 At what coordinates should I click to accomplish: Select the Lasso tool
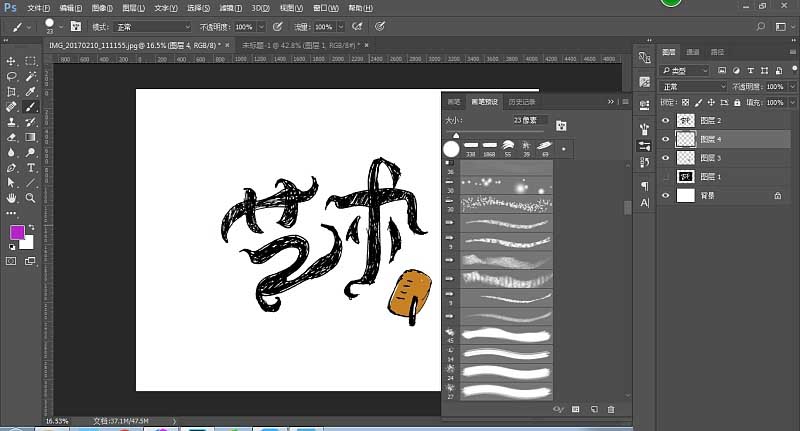tap(11, 77)
